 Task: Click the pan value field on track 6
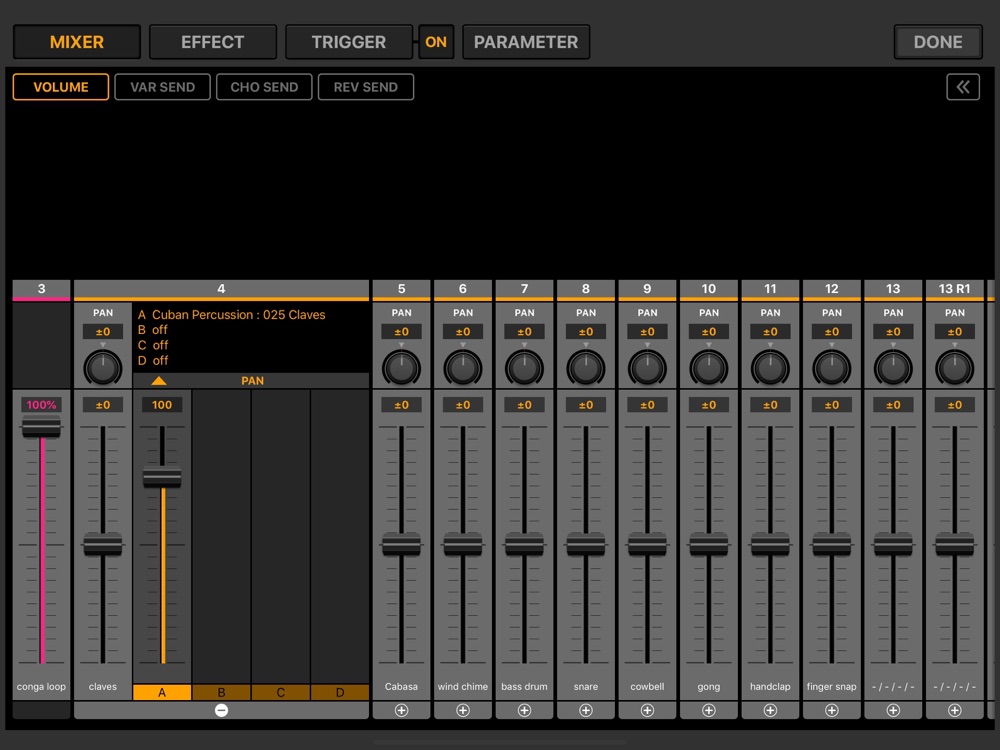(x=463, y=332)
